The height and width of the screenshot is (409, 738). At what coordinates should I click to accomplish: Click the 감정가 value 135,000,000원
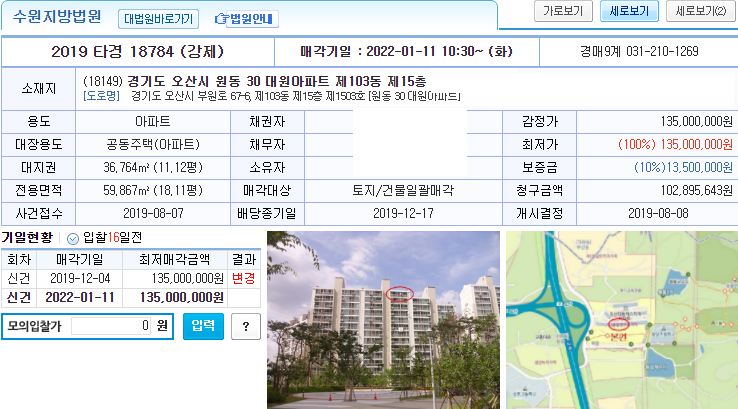tap(697, 122)
